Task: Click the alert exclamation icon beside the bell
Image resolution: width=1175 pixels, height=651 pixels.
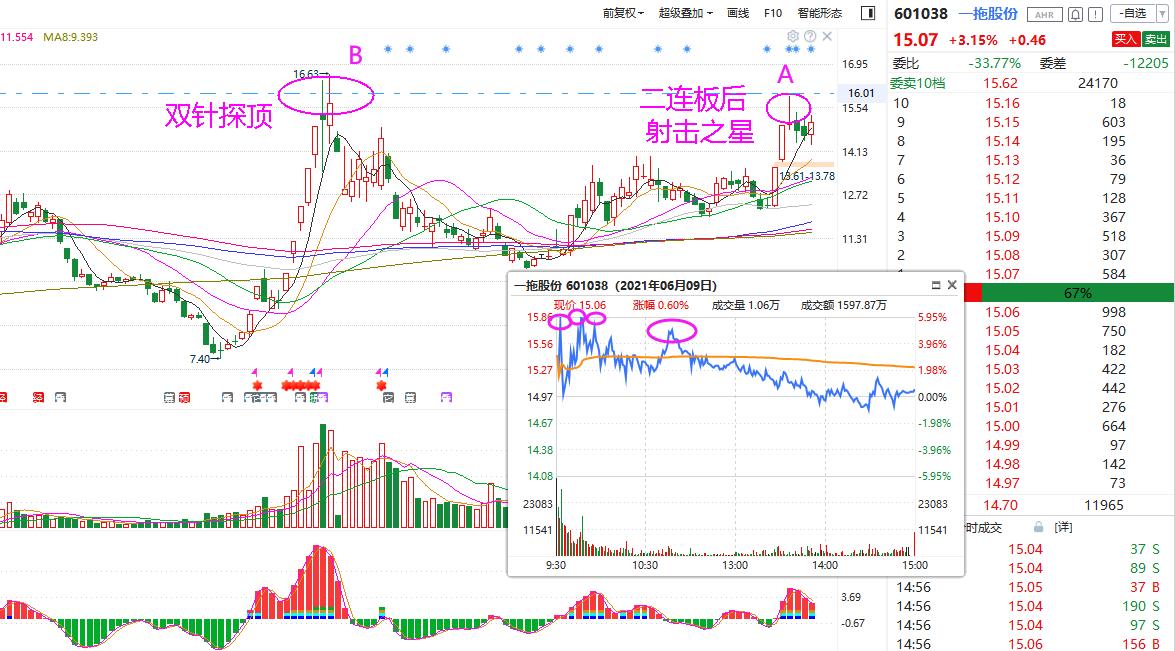Action: [x=1095, y=14]
